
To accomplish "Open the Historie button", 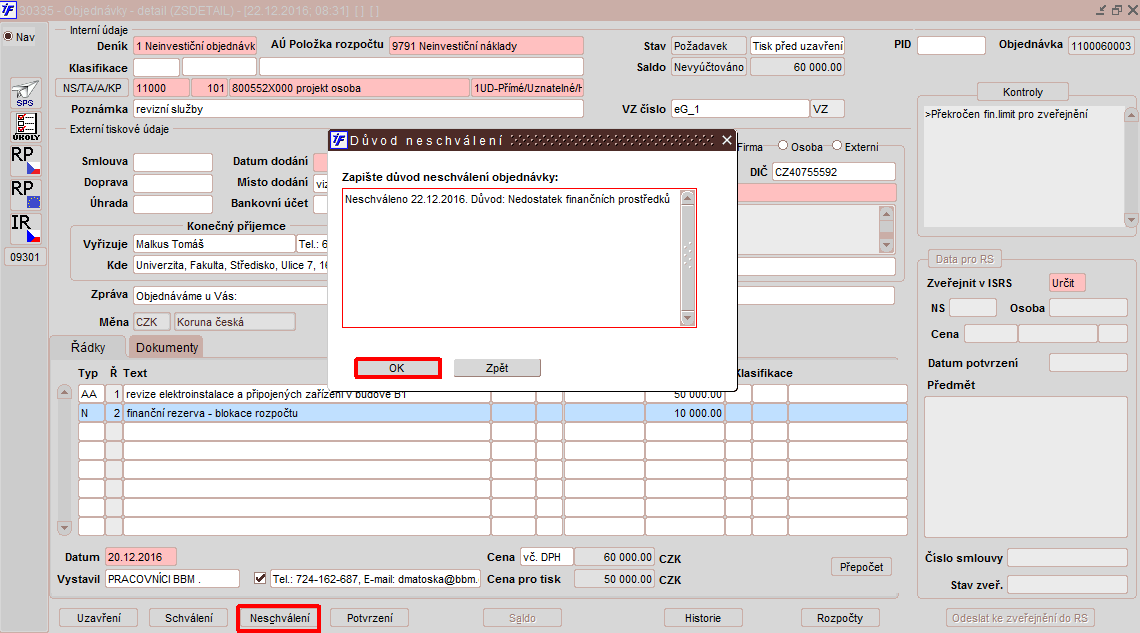I will pyautogui.click(x=703, y=618).
